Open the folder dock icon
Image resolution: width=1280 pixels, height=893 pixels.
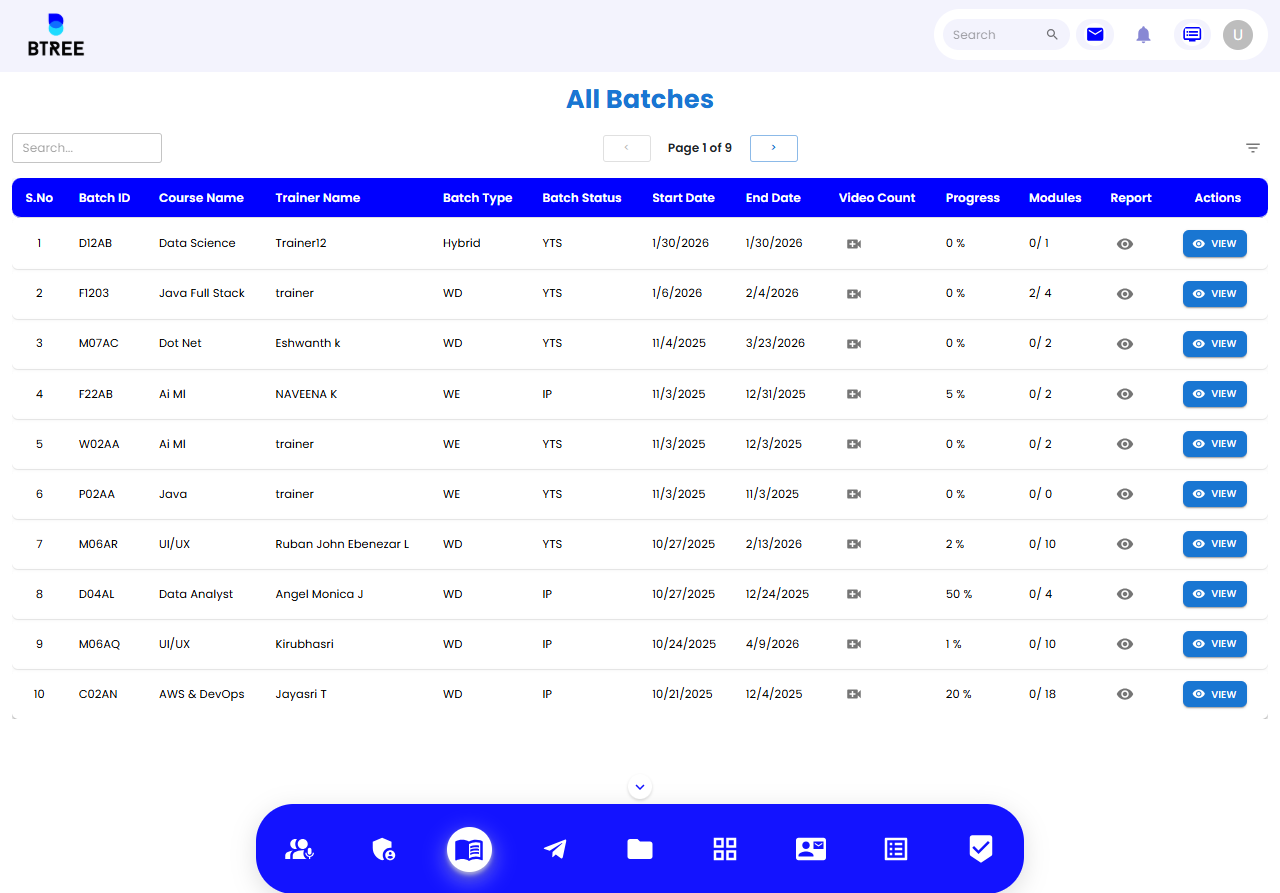point(640,849)
